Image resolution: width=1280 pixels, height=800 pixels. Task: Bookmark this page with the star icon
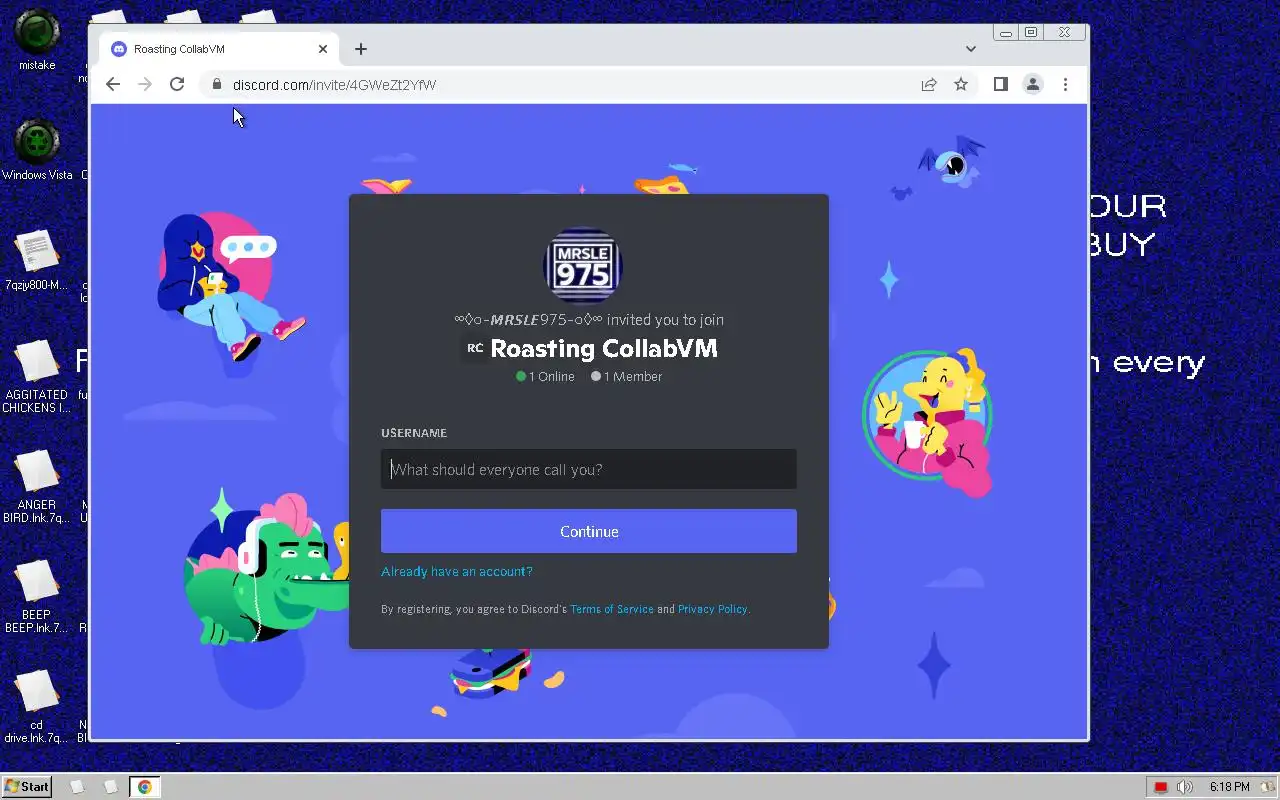click(961, 85)
